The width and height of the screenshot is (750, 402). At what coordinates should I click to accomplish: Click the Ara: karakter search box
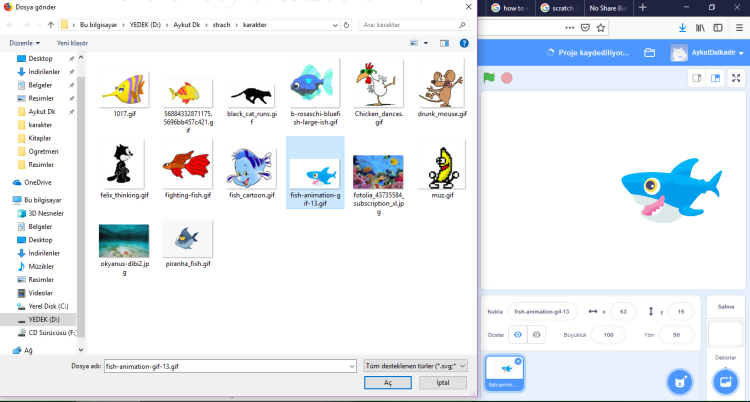pyautogui.click(x=413, y=25)
